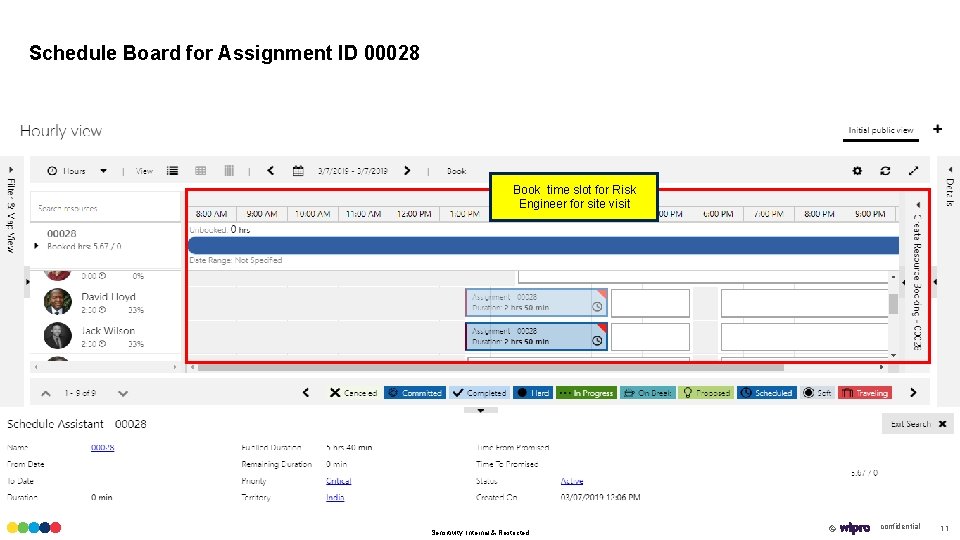The image size is (960, 540).
Task: Click the 8:00 PM time column header
Action: (819, 214)
